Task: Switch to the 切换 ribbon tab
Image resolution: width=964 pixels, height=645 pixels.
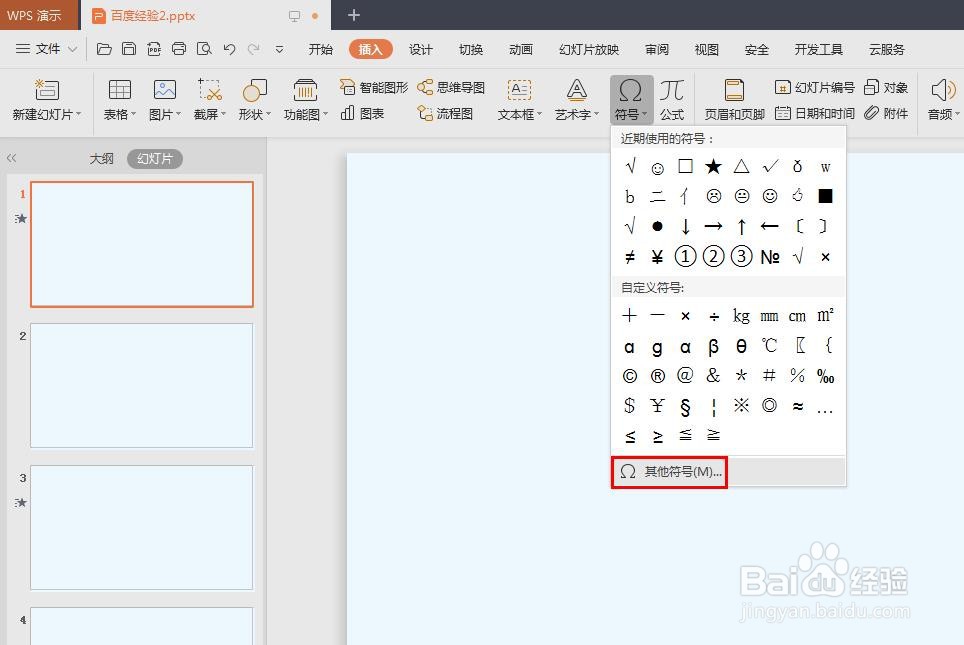Action: coord(471,49)
